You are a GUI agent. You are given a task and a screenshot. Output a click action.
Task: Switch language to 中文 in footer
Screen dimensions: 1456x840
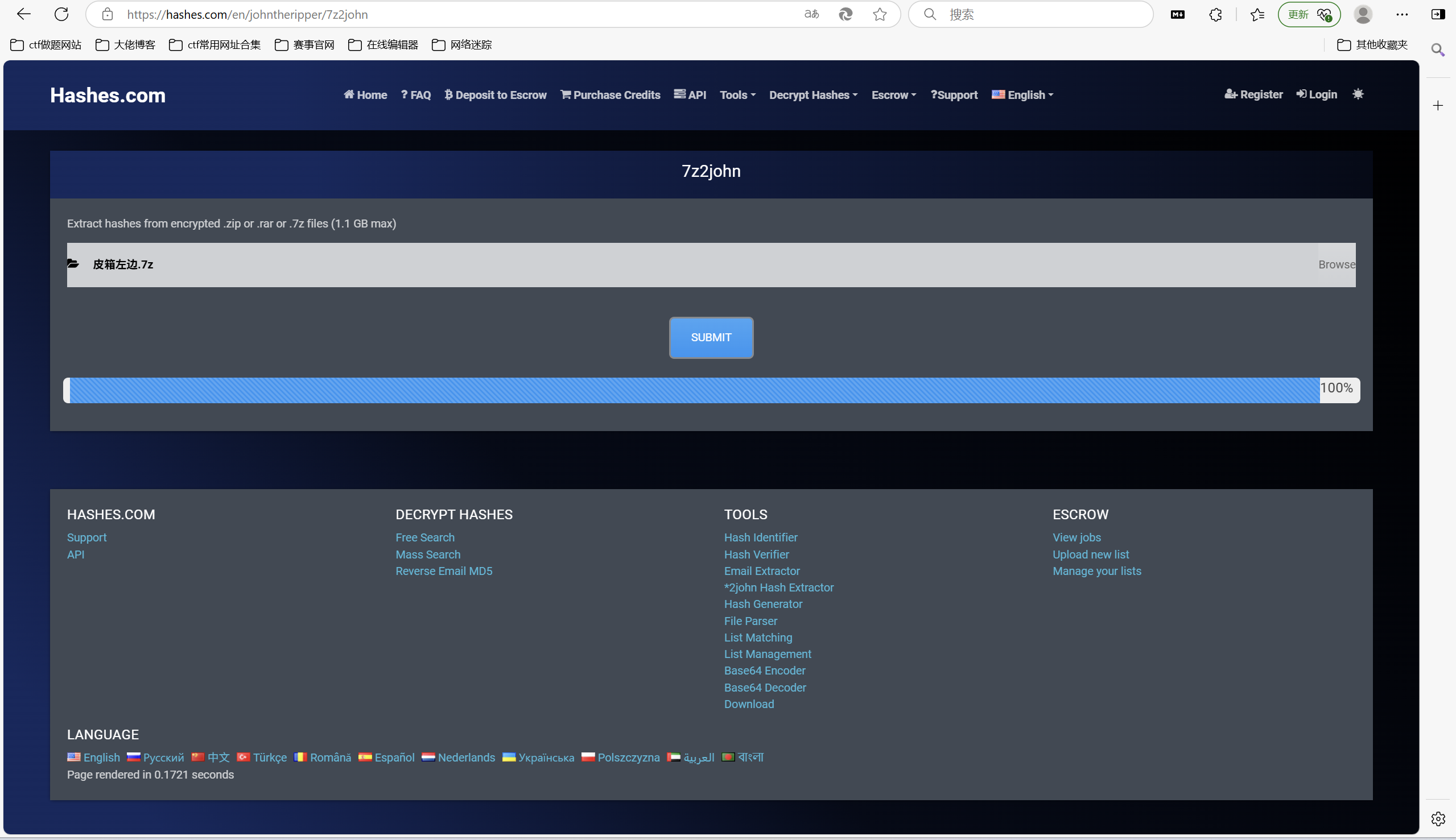(x=211, y=758)
